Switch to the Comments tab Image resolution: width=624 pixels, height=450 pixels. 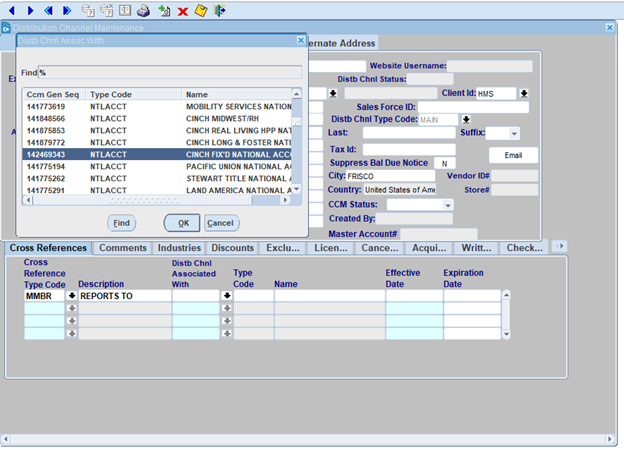tap(123, 248)
